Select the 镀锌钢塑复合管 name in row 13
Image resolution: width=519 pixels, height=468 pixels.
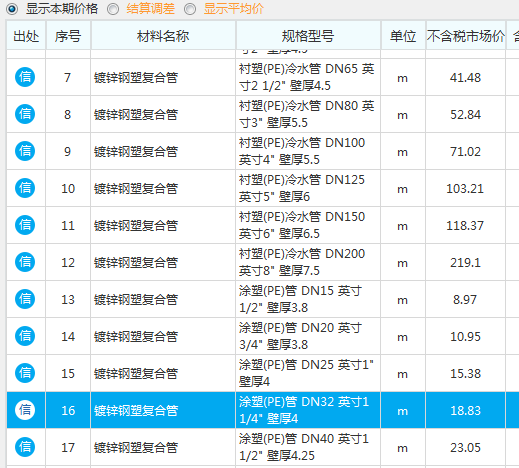[136, 300]
